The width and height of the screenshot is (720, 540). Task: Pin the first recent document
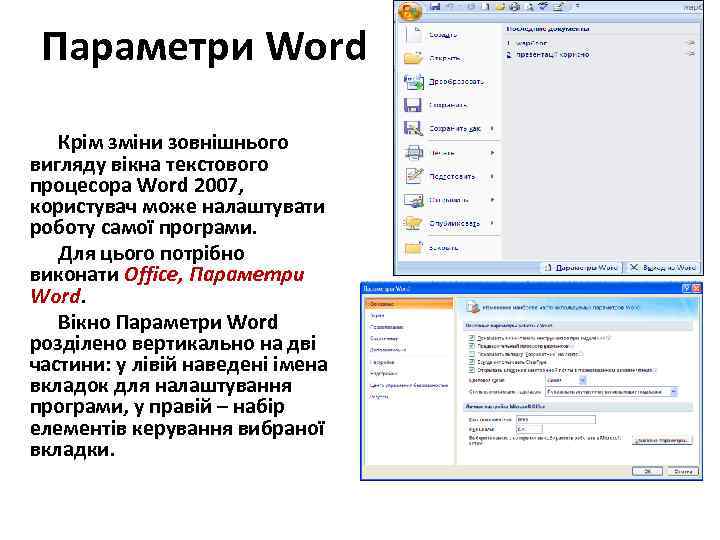point(690,43)
